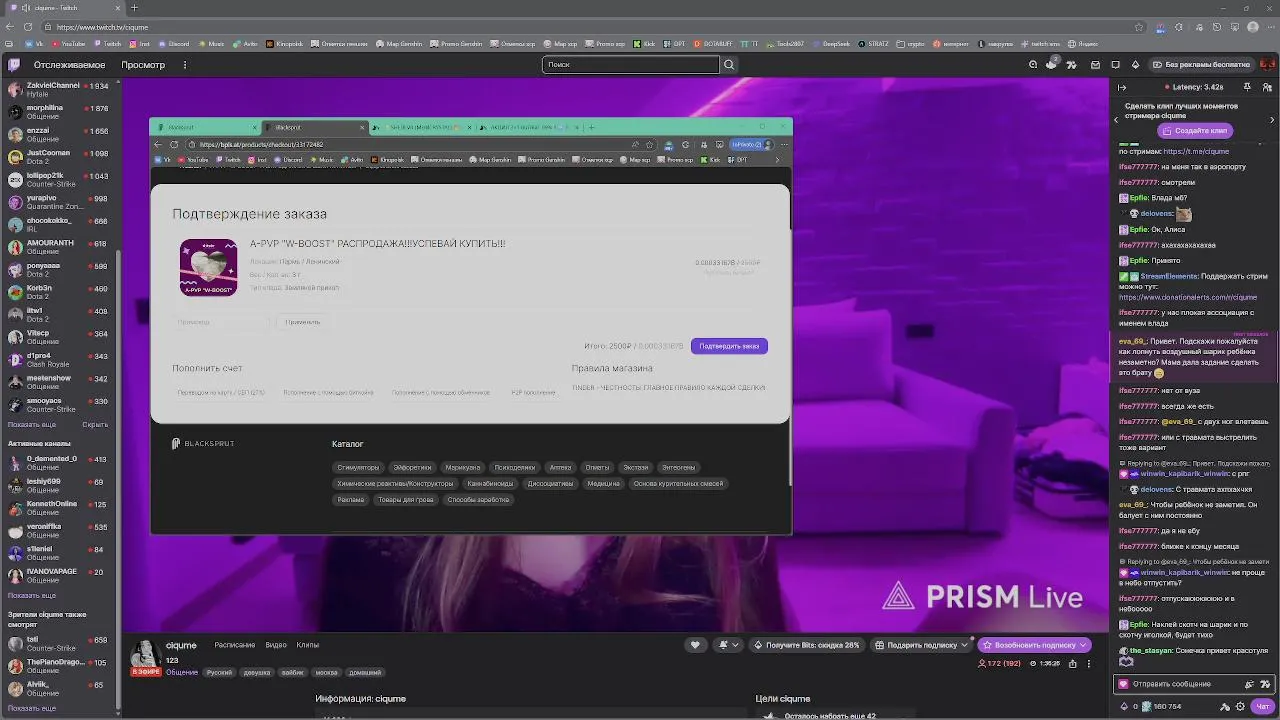Open ThePianoDragon channel in sidebar
Screen dimensions: 1280x720
click(58, 666)
